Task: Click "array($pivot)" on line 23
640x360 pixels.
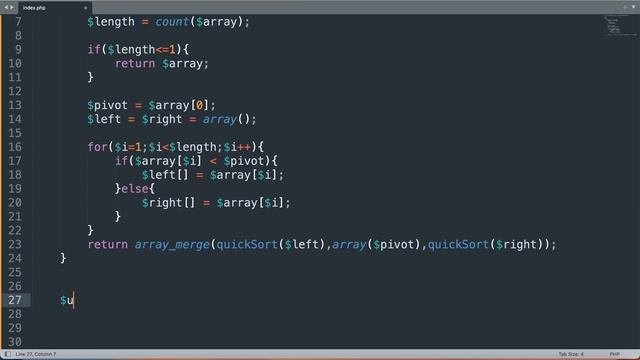Action: 376,244
